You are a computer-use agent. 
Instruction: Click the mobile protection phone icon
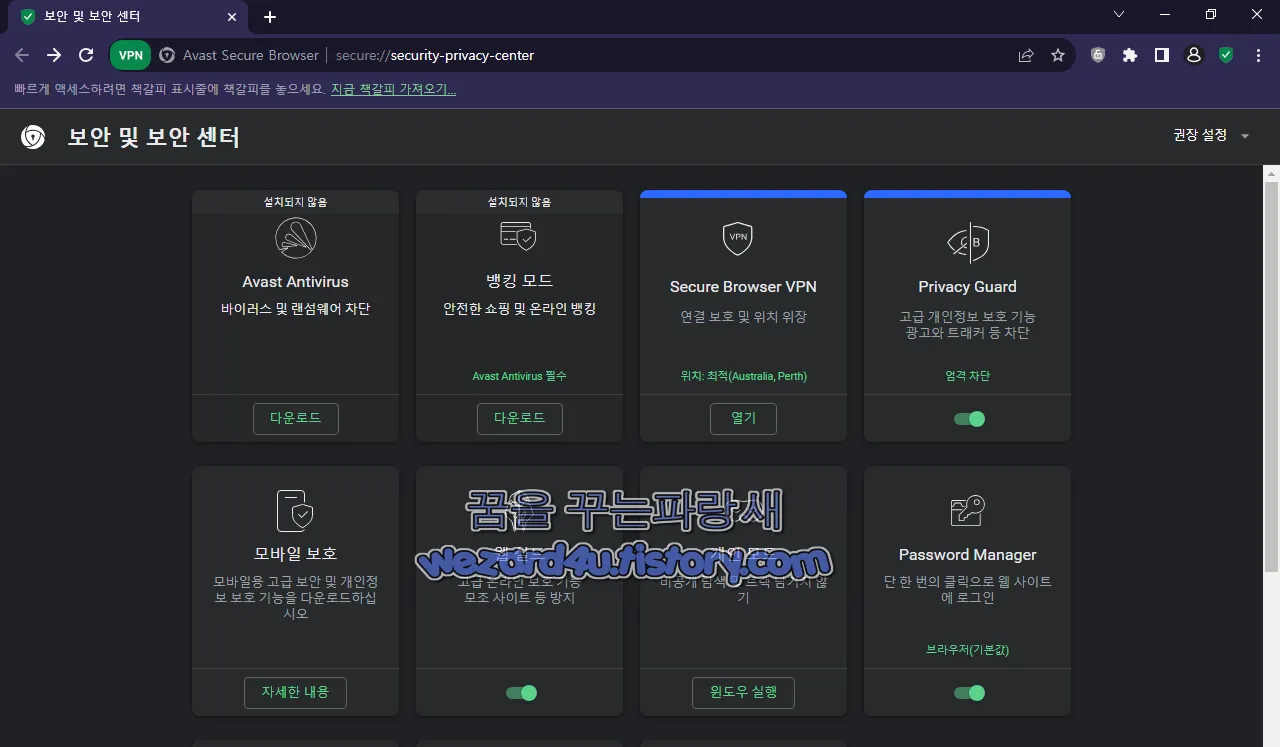[x=295, y=511]
